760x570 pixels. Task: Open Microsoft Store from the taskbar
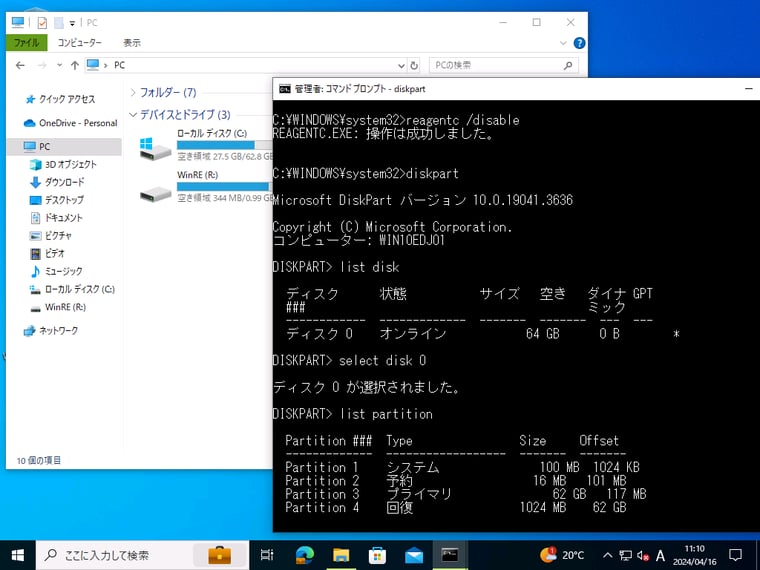(x=377, y=555)
